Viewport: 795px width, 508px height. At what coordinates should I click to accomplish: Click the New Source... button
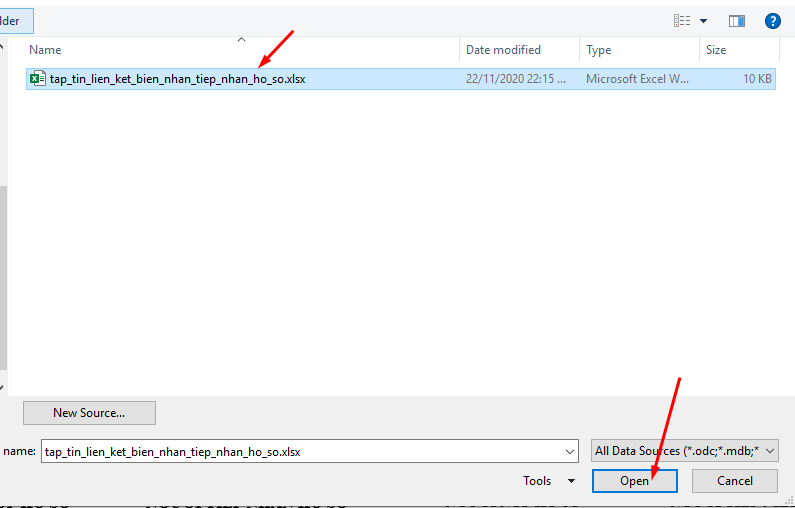click(89, 412)
